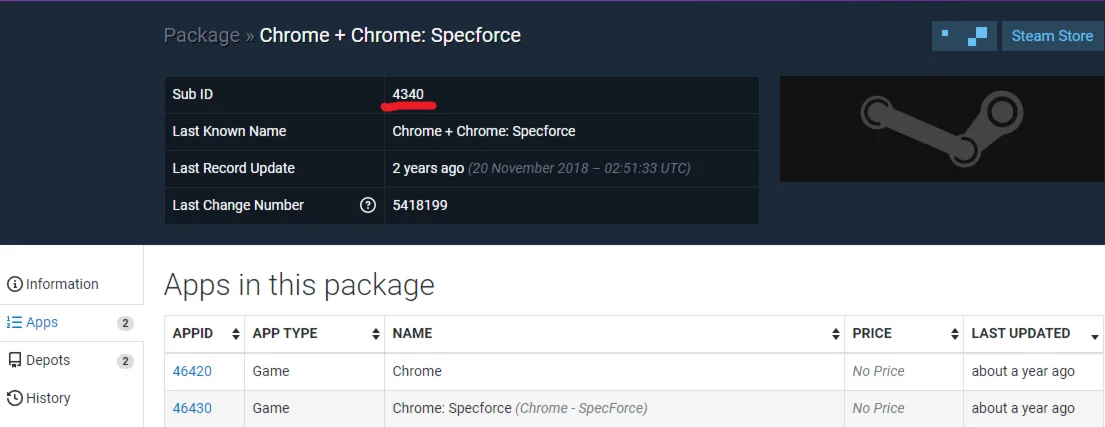The image size is (1105, 427).
Task: Click the Depots box icon in sidebar
Action: click(14, 360)
